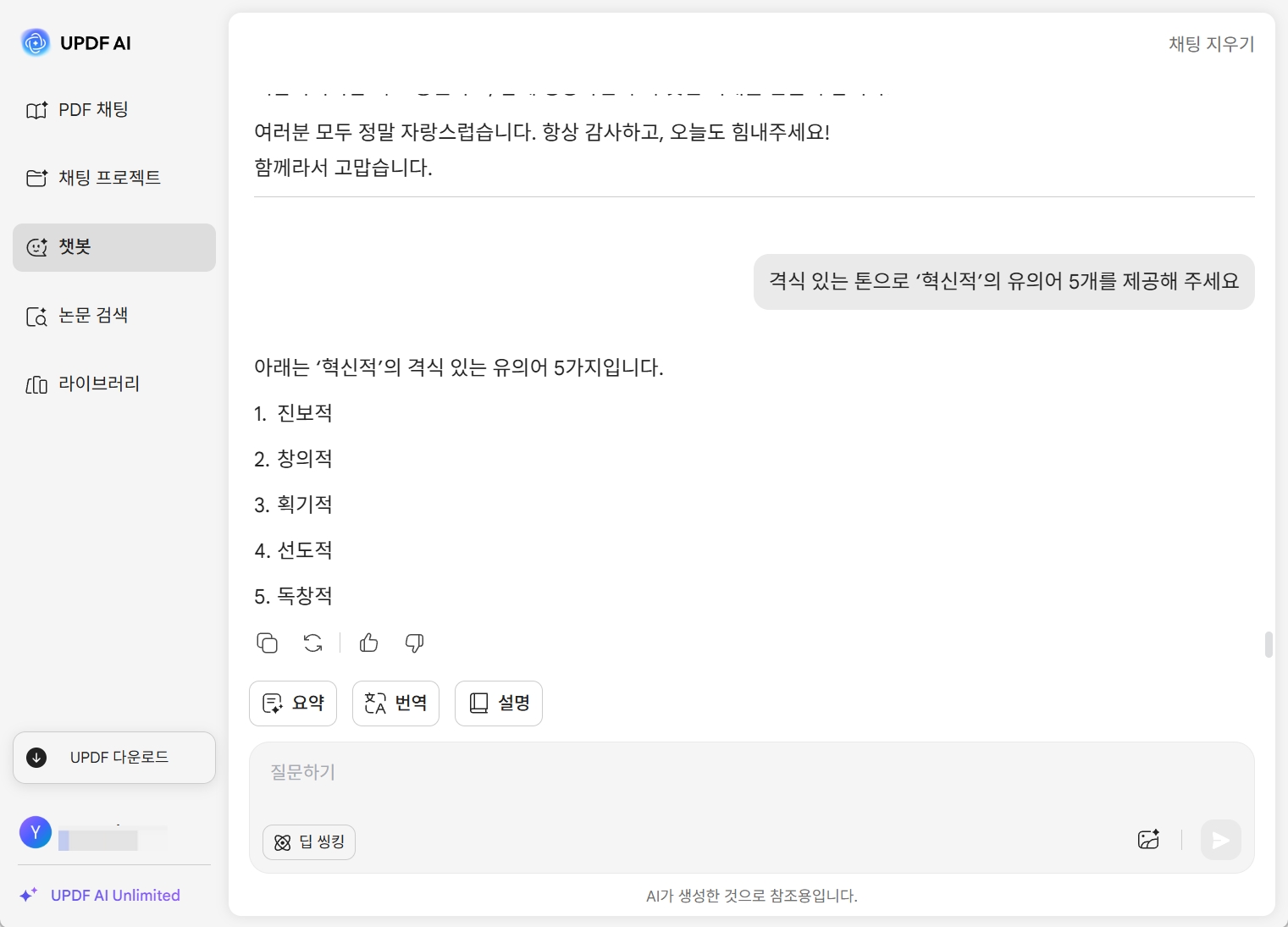Click 채팅 지우기 to clear chat
The height and width of the screenshot is (927, 1288).
1211,44
